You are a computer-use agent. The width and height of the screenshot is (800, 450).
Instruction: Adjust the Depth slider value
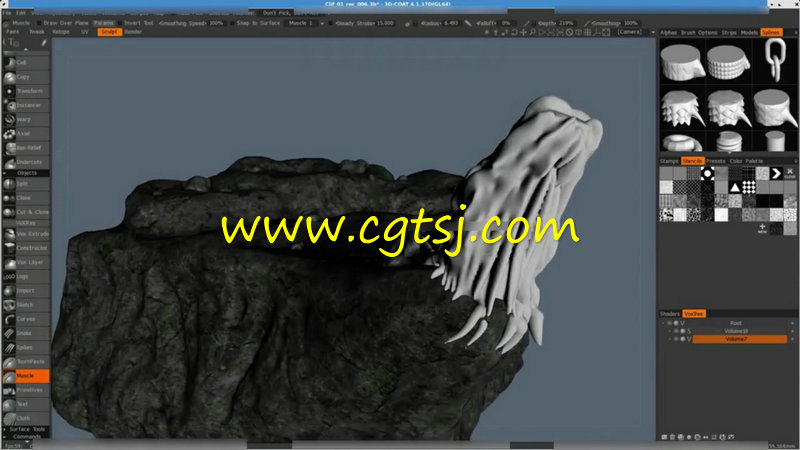click(x=556, y=23)
